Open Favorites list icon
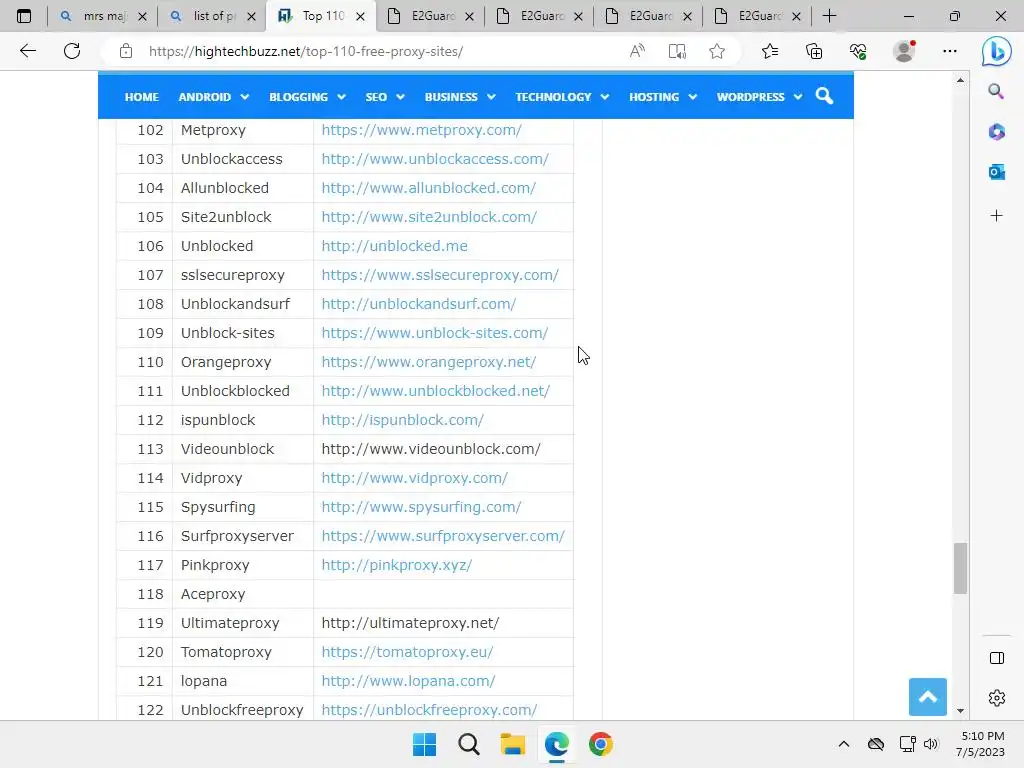This screenshot has width=1024, height=768. click(770, 51)
